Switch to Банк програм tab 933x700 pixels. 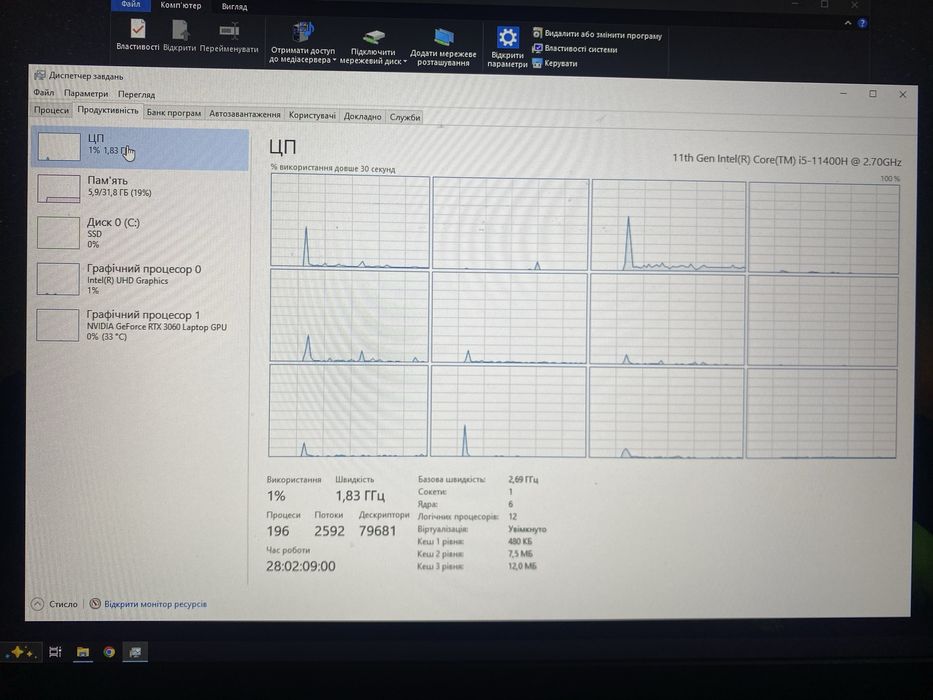[174, 112]
